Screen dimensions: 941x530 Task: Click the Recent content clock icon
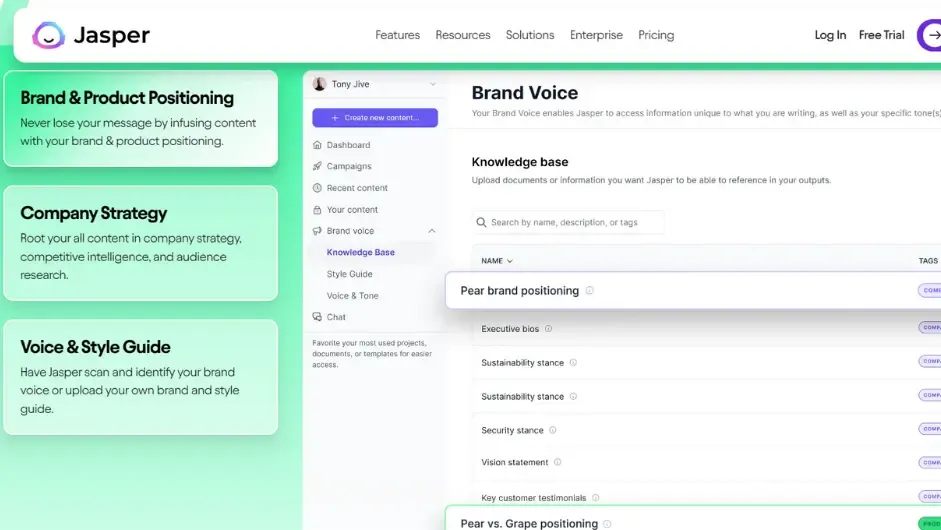pyautogui.click(x=317, y=188)
